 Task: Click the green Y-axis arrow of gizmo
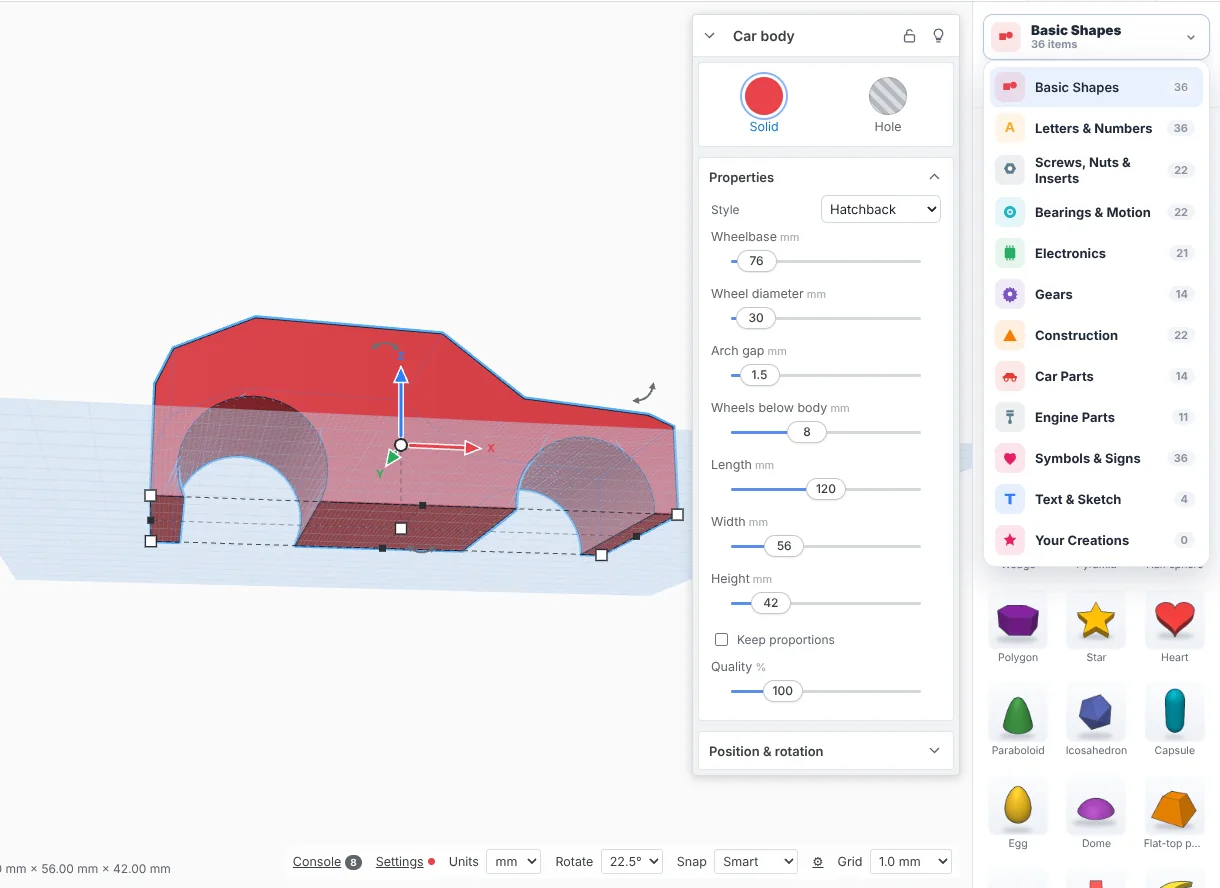[392, 459]
